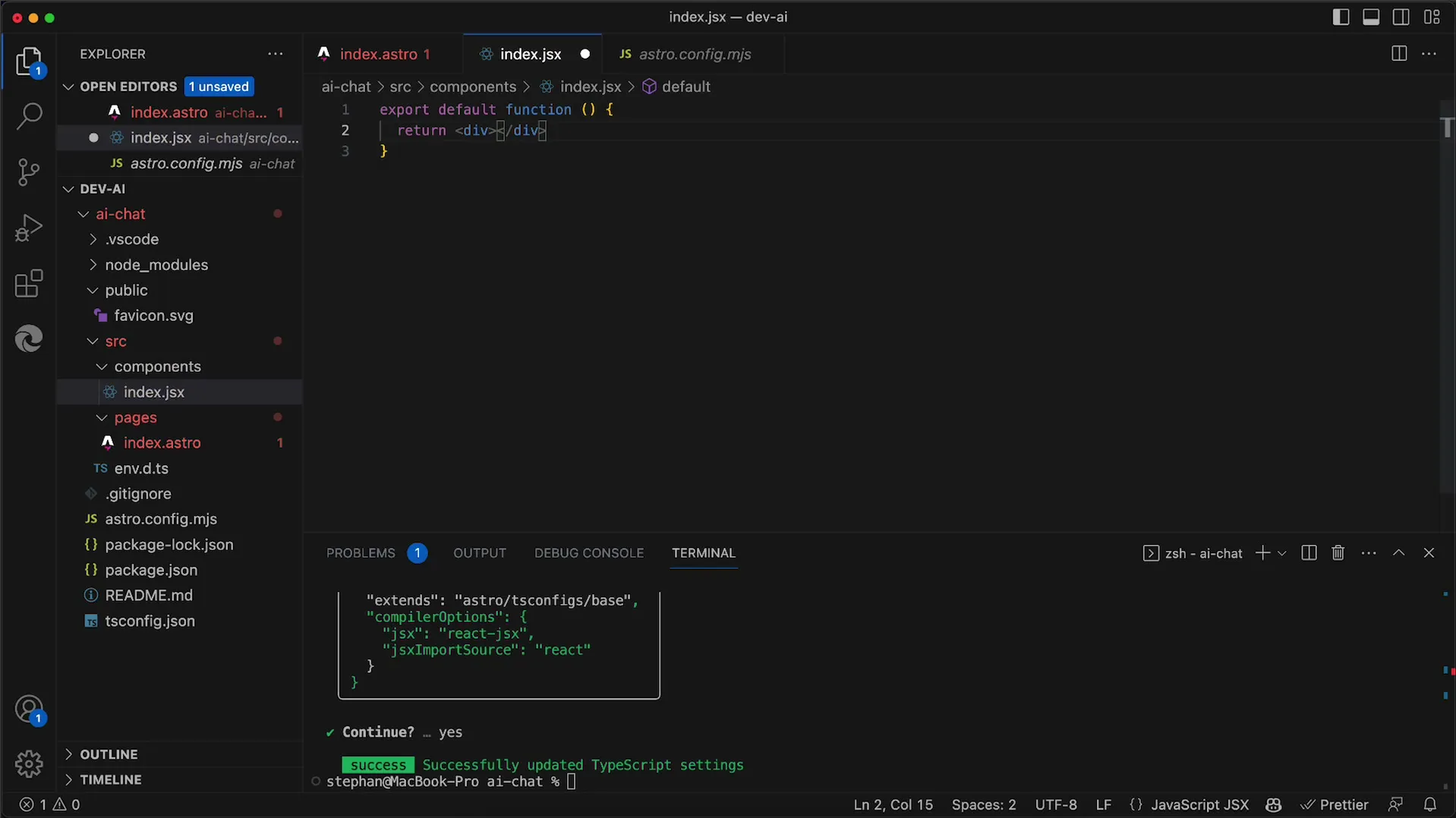The image size is (1456, 818).
Task: Close the bottom panel
Action: click(1429, 553)
